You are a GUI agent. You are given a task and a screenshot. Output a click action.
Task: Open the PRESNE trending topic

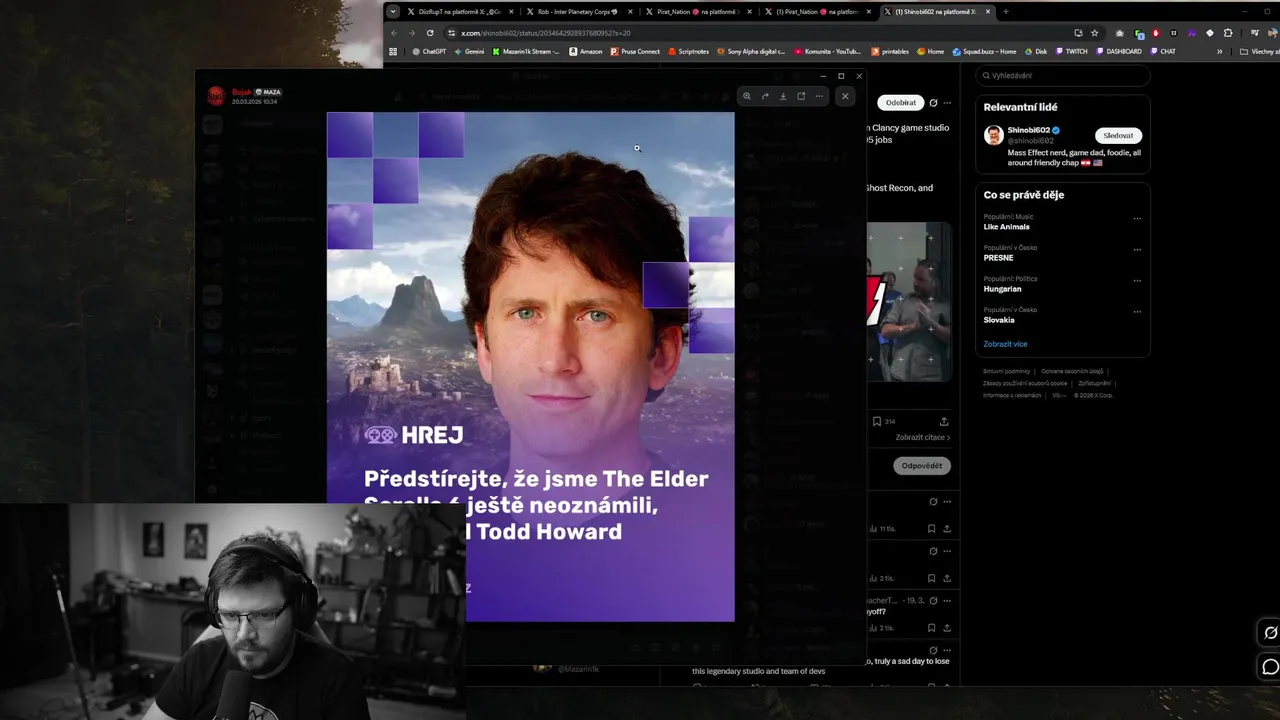pos(998,258)
